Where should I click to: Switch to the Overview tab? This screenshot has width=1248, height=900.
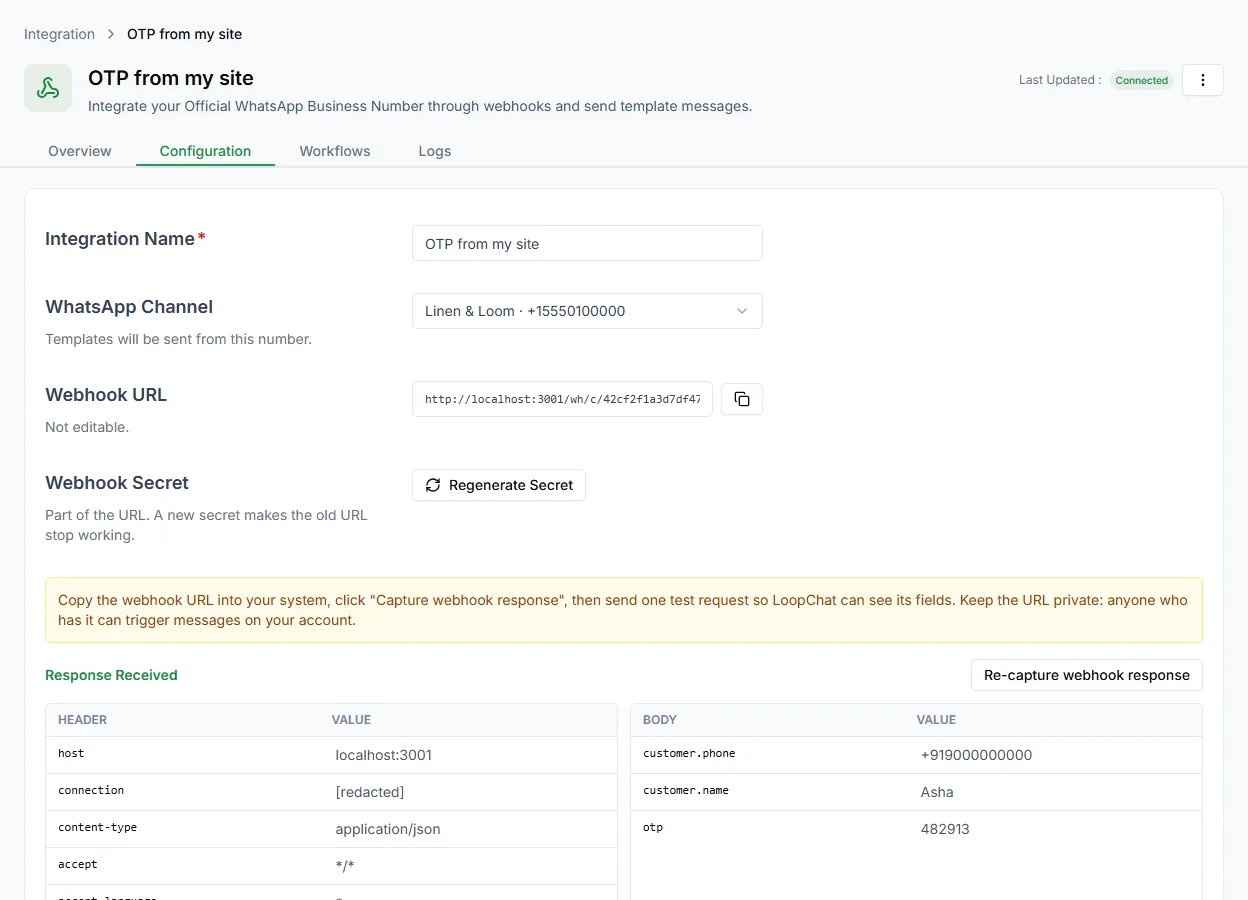80,151
